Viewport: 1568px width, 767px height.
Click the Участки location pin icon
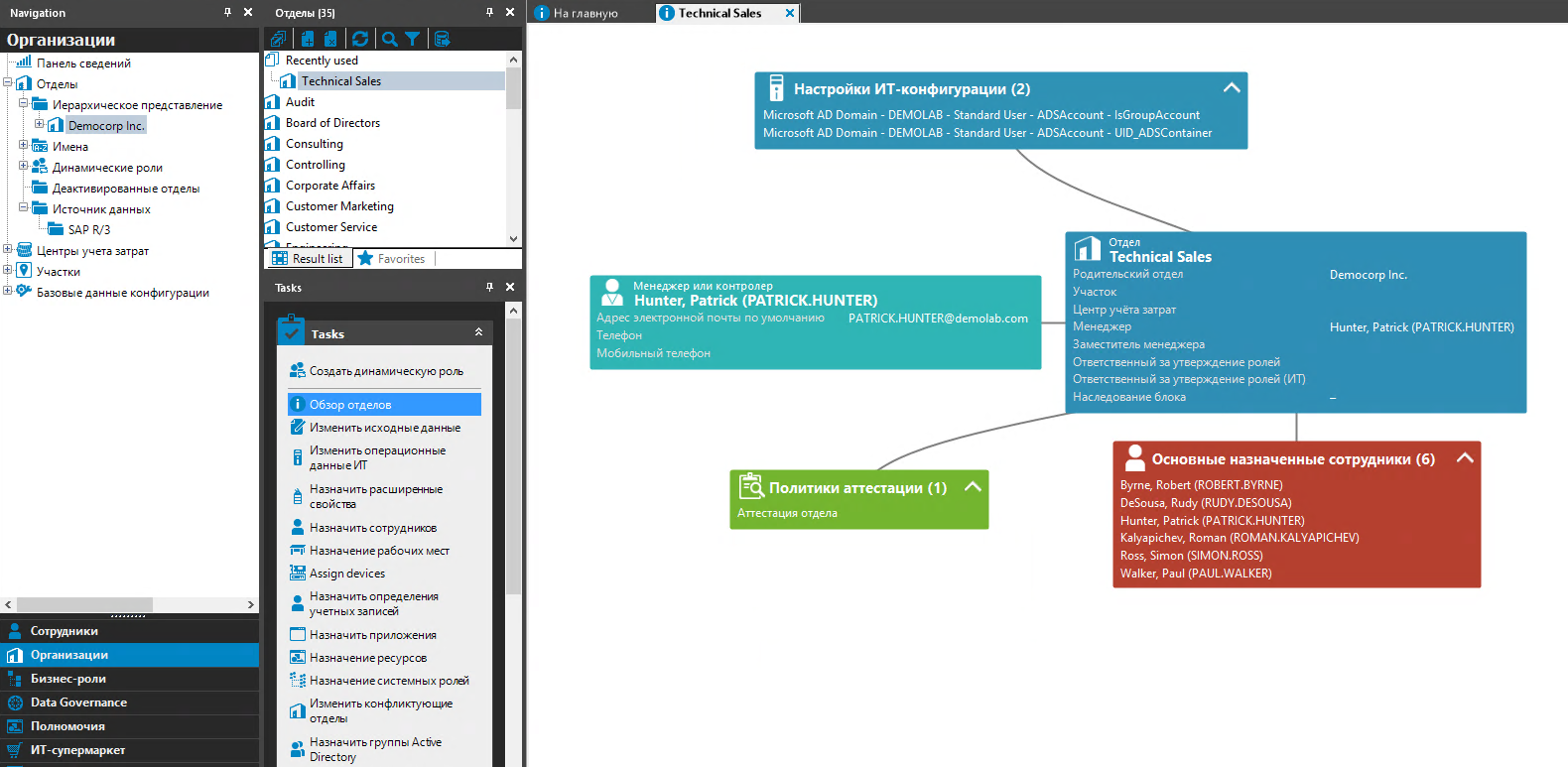click(24, 271)
